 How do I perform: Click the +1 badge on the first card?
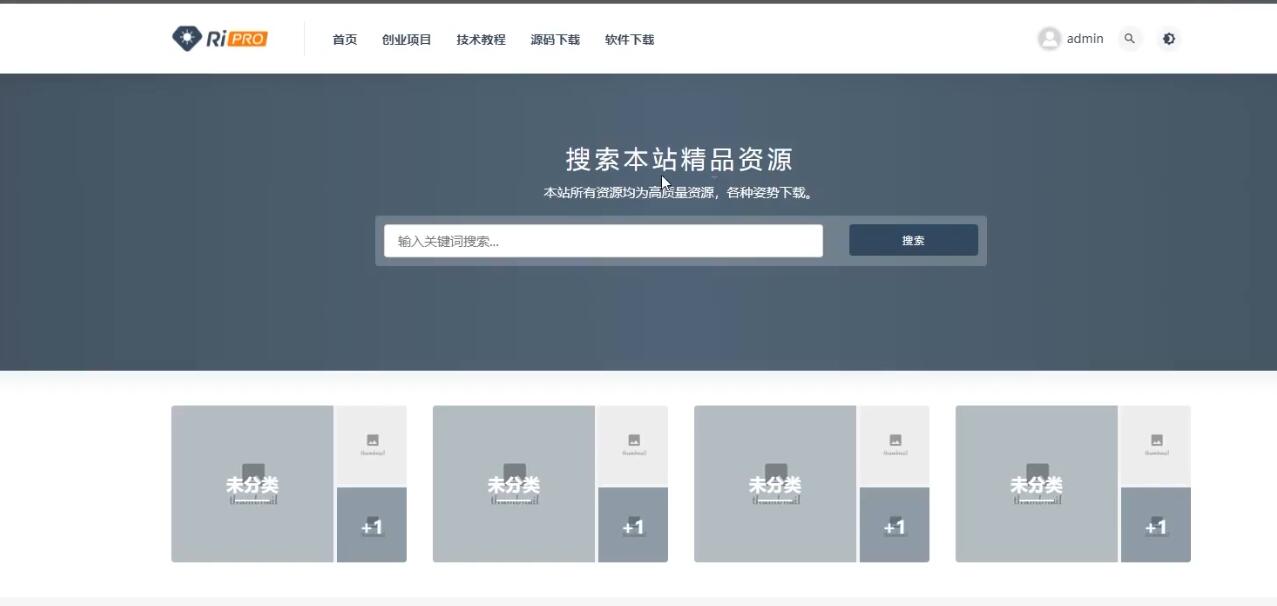pyautogui.click(x=371, y=524)
